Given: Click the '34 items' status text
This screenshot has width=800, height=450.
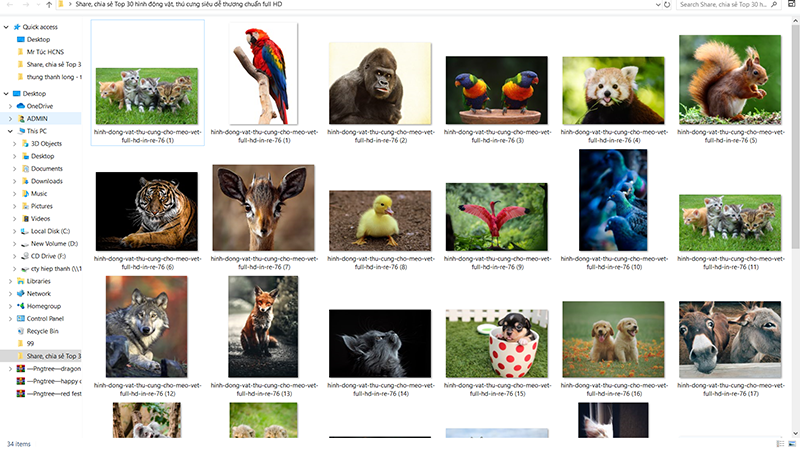Looking at the screenshot, I should [19, 444].
